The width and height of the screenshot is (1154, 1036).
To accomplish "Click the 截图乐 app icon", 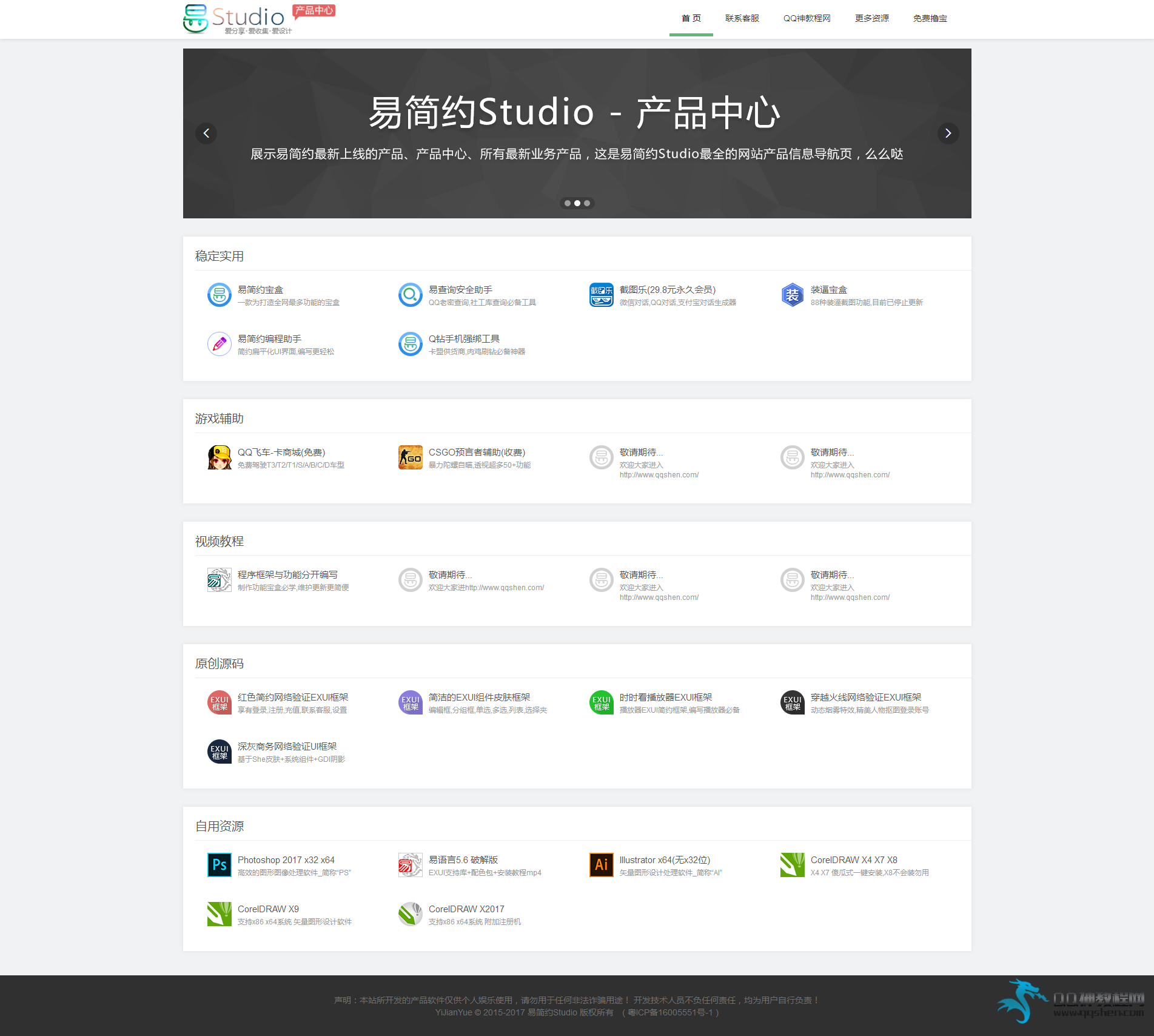I will pos(602,295).
